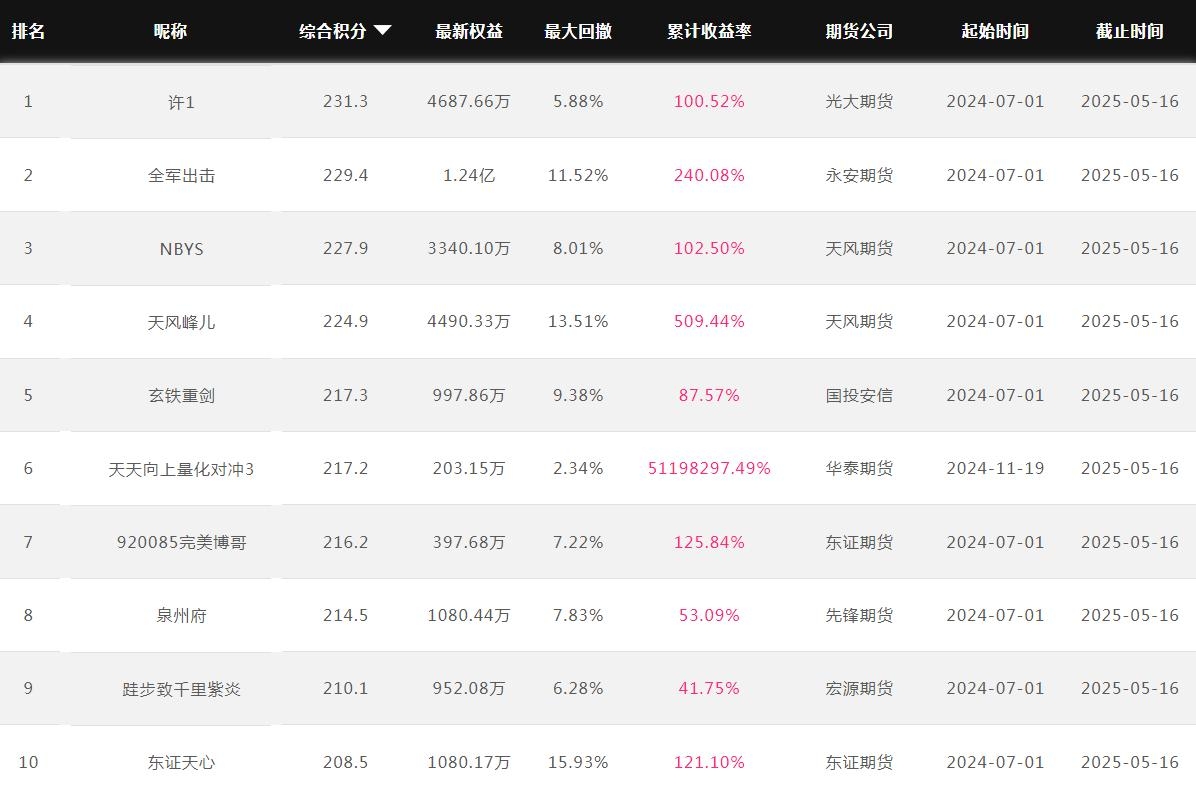Select the score value 208.5

click(x=346, y=762)
